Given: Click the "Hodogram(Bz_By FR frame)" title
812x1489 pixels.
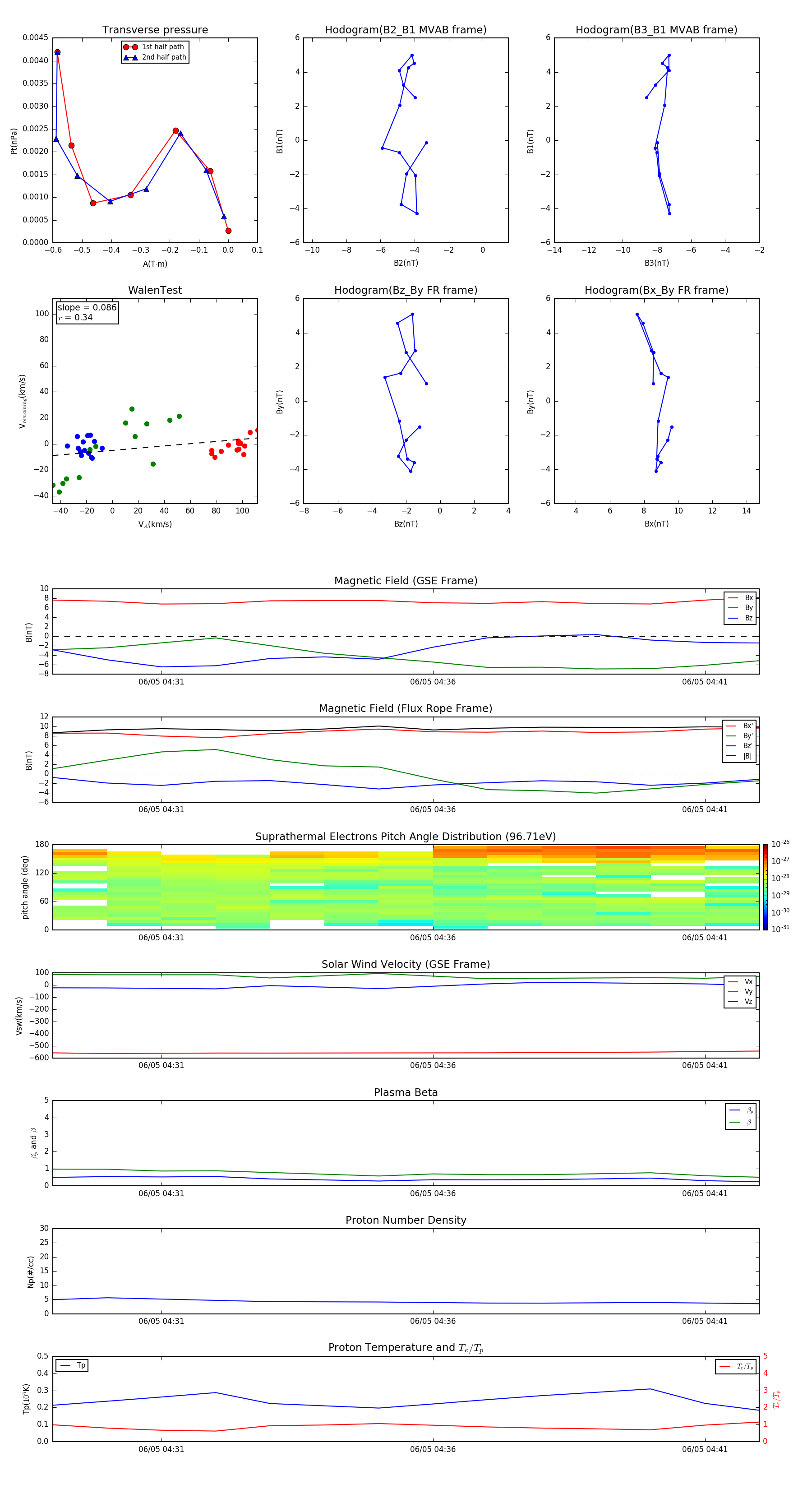Looking at the screenshot, I should 406,290.
